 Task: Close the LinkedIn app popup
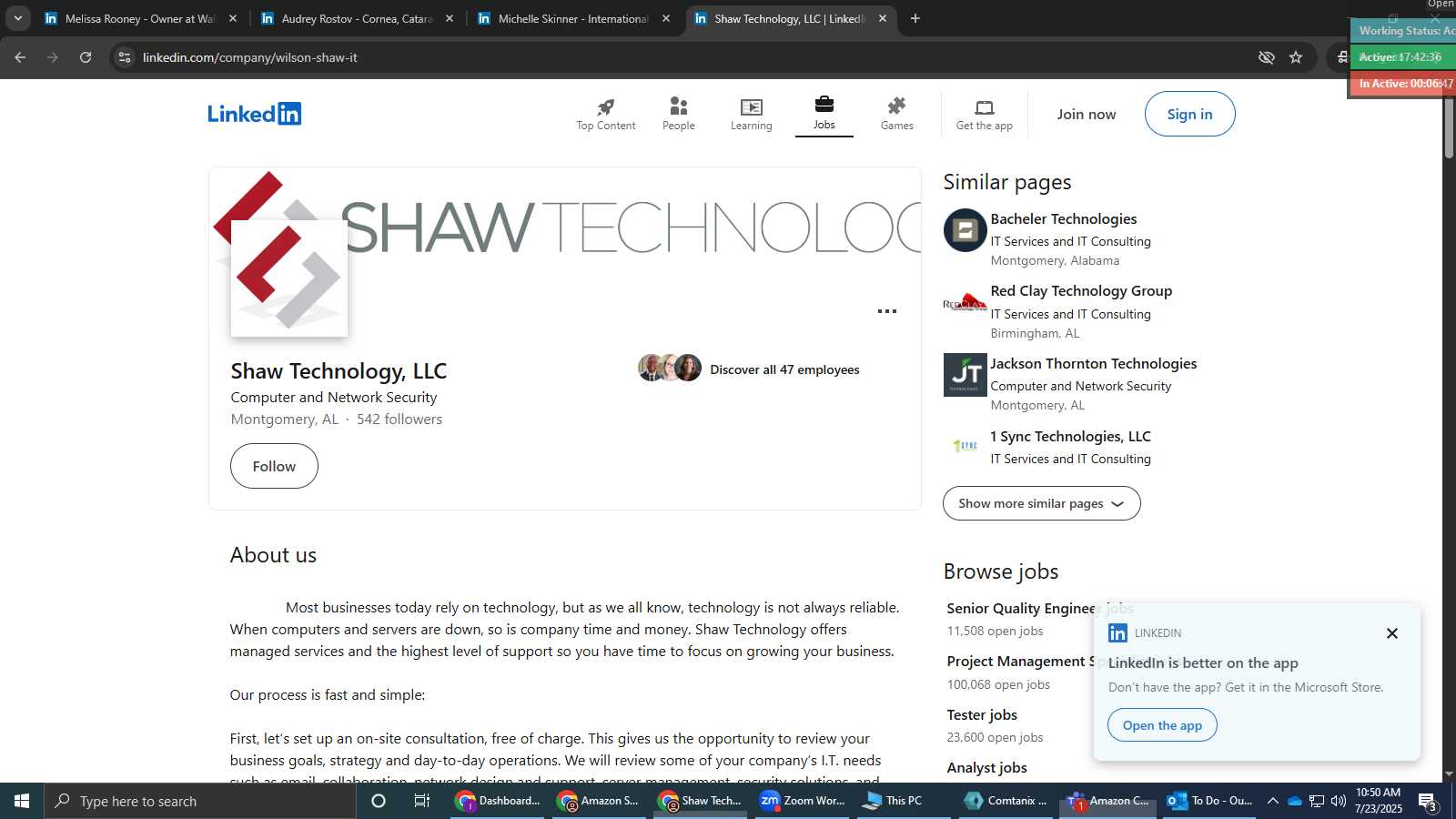pyautogui.click(x=1391, y=633)
